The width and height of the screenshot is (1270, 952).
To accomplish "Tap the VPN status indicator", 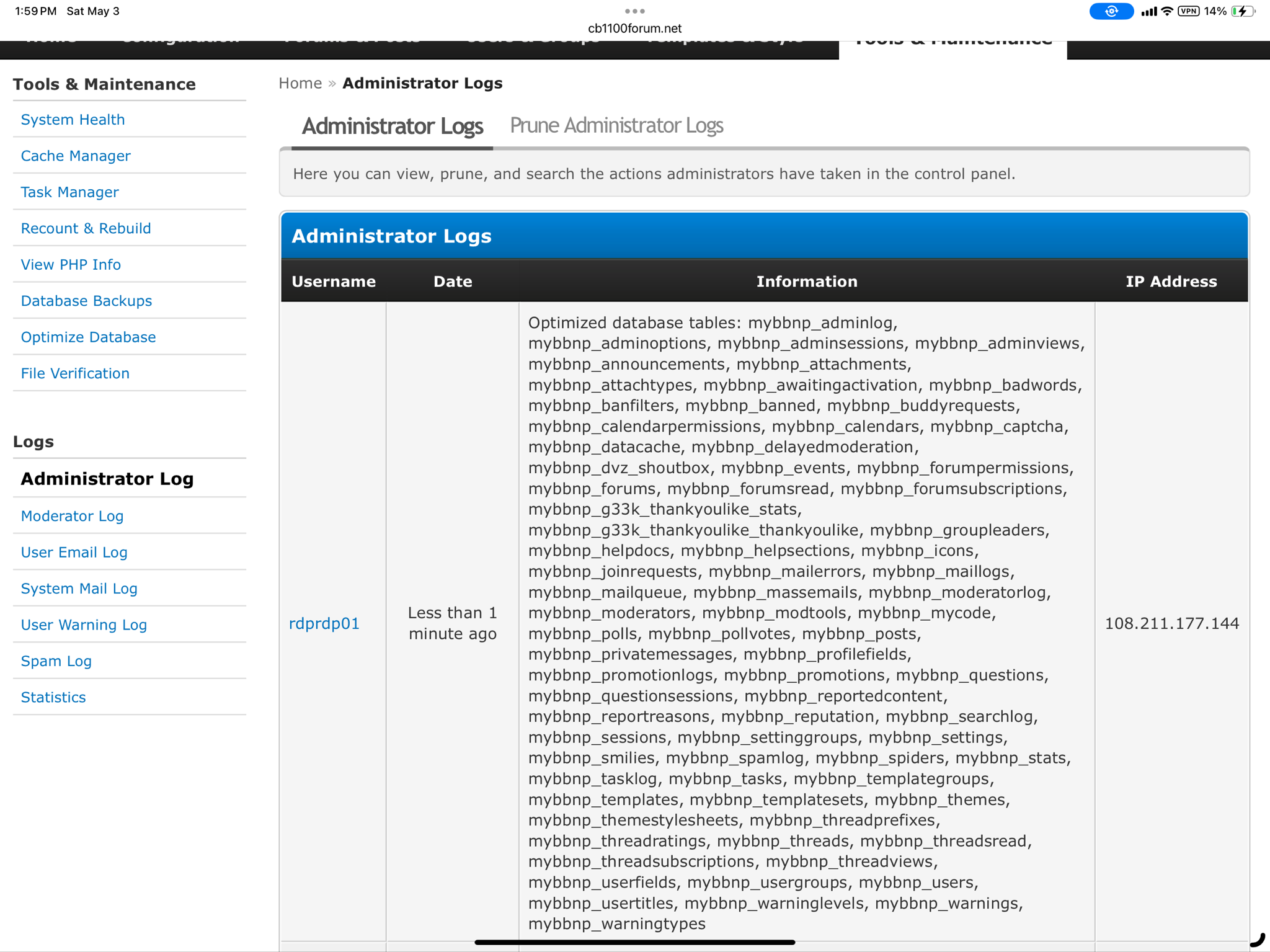I will click(x=1189, y=11).
